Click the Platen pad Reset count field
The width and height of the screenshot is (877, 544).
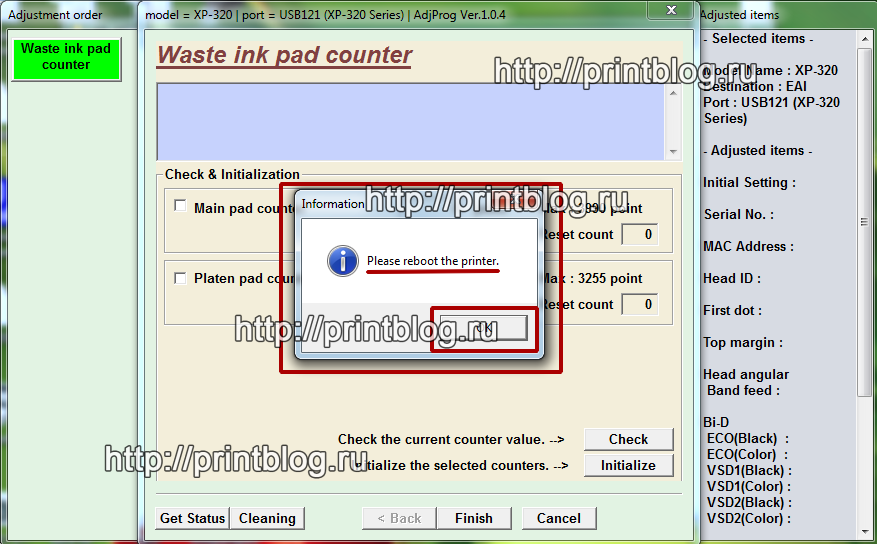(x=639, y=304)
